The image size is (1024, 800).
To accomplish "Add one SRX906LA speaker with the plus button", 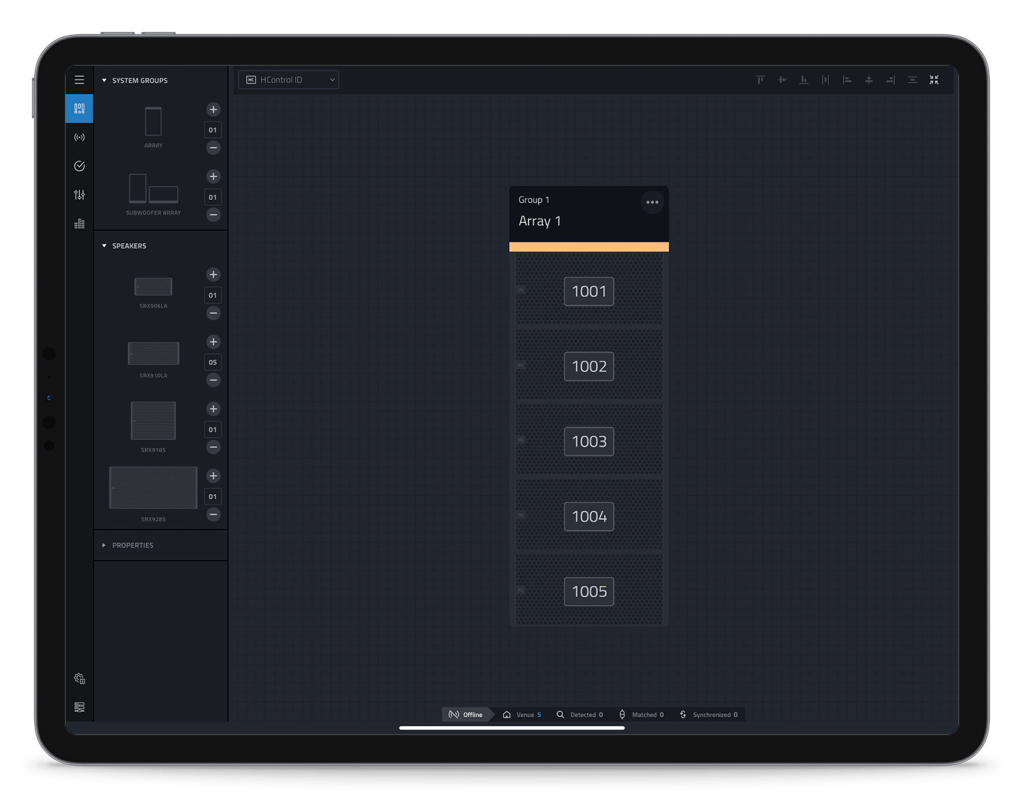I will [x=213, y=274].
